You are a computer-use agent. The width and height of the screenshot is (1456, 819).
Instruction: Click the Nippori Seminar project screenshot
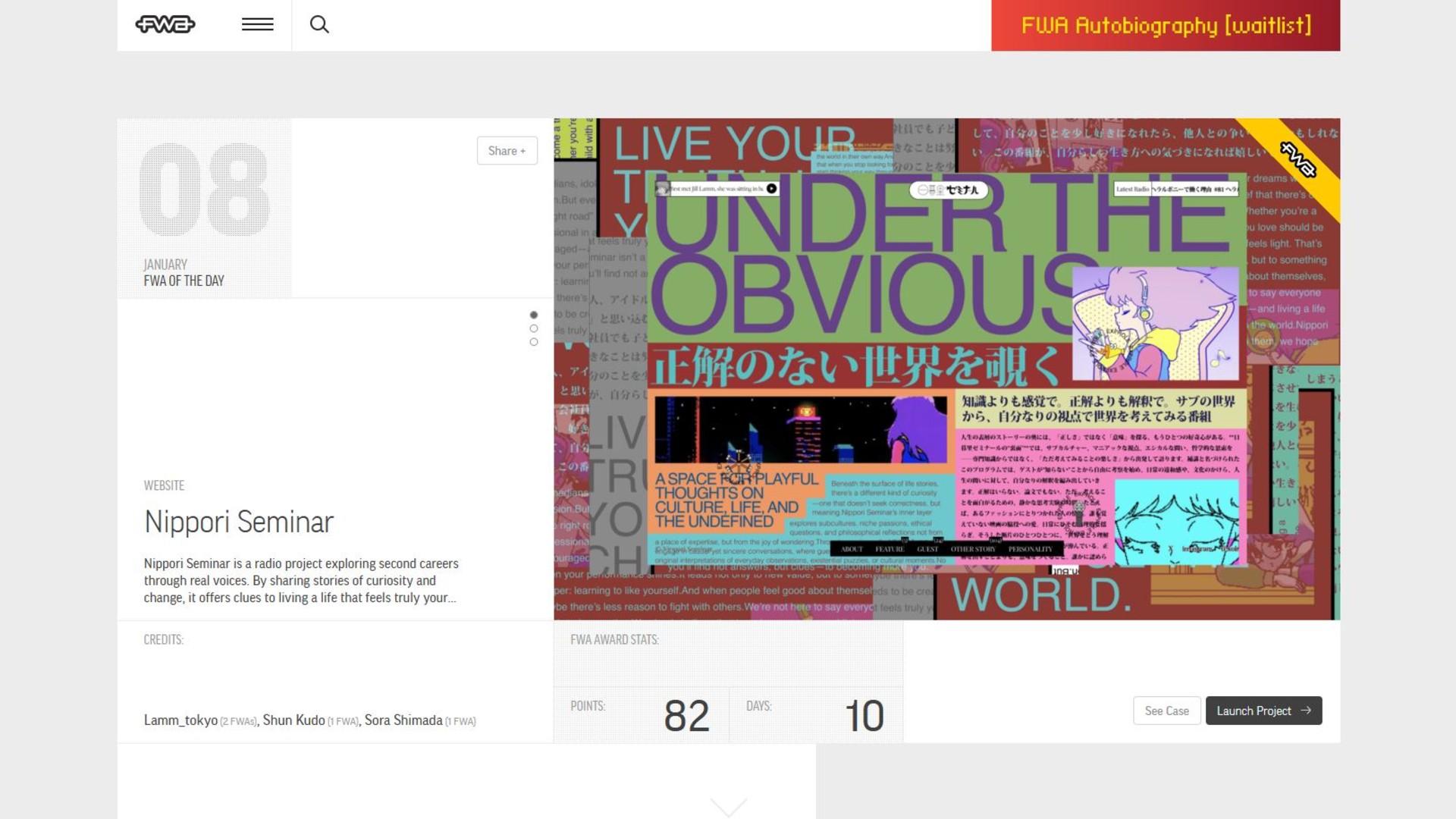pyautogui.click(x=946, y=369)
